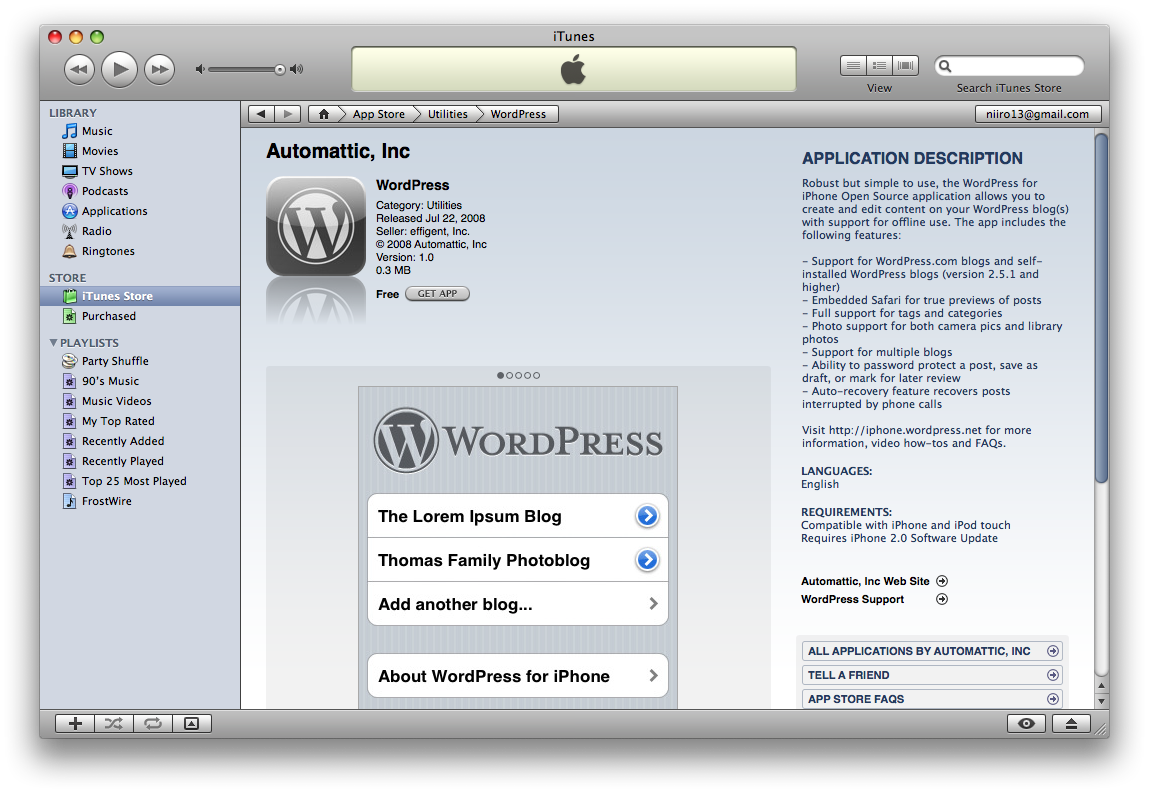
Task: Select fifth screenshot page dot
Action: click(x=536, y=375)
